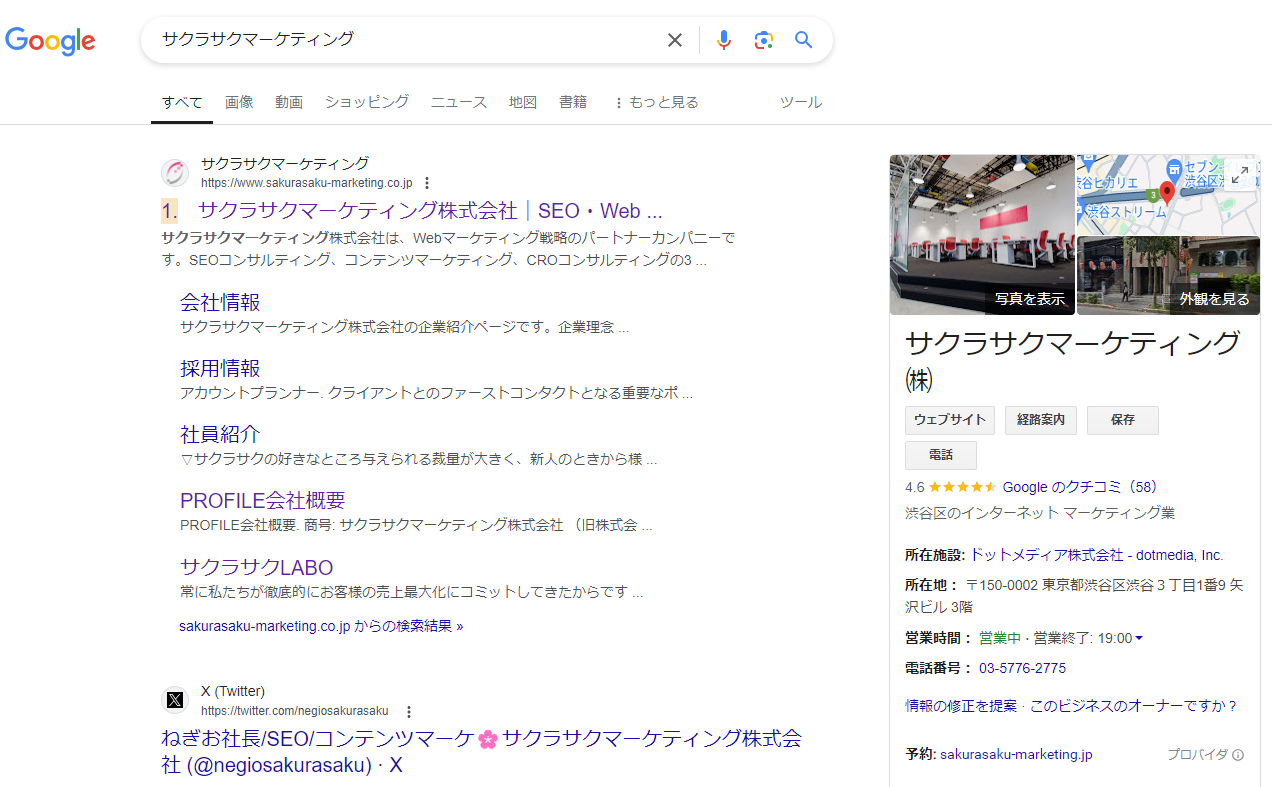Open the 会社情報 sitelink

(x=220, y=302)
